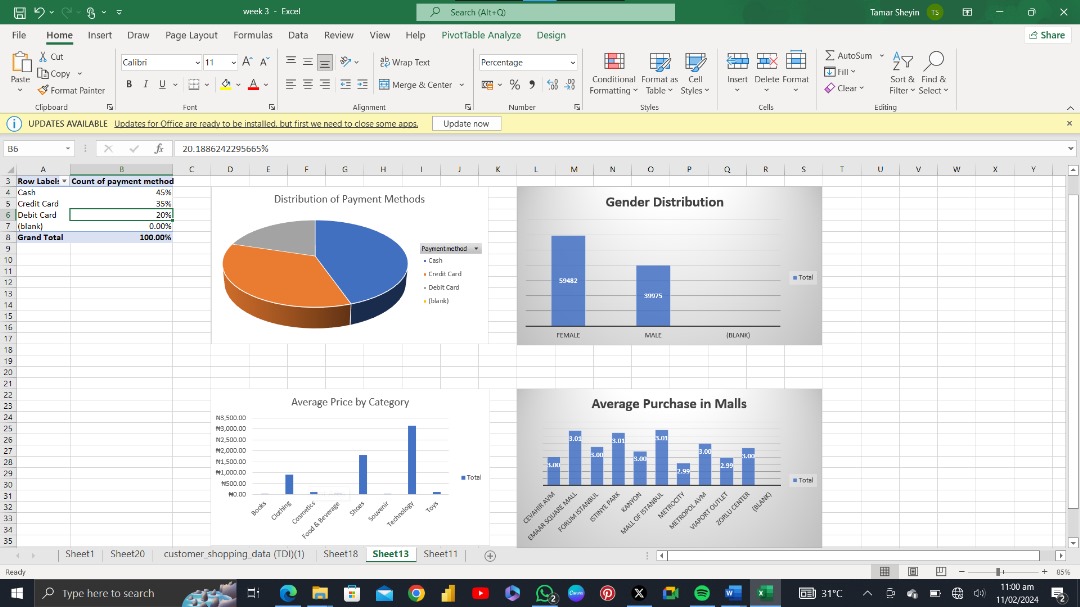1080x607 pixels.
Task: Click the Percent Style icon
Action: [x=515, y=85]
